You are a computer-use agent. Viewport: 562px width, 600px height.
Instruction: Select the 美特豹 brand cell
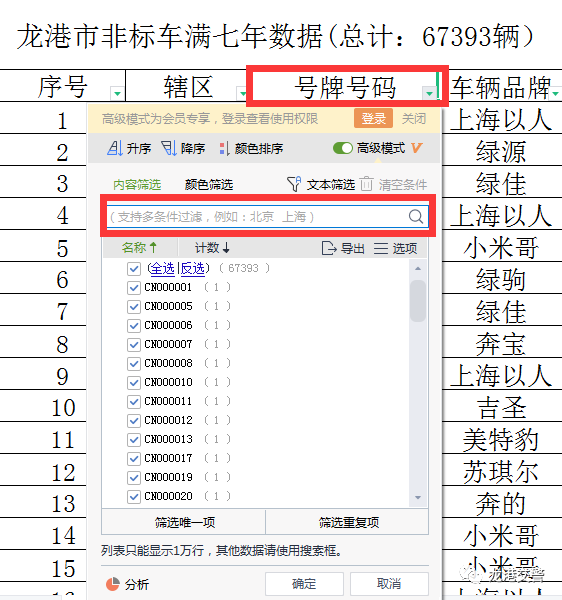[501, 440]
